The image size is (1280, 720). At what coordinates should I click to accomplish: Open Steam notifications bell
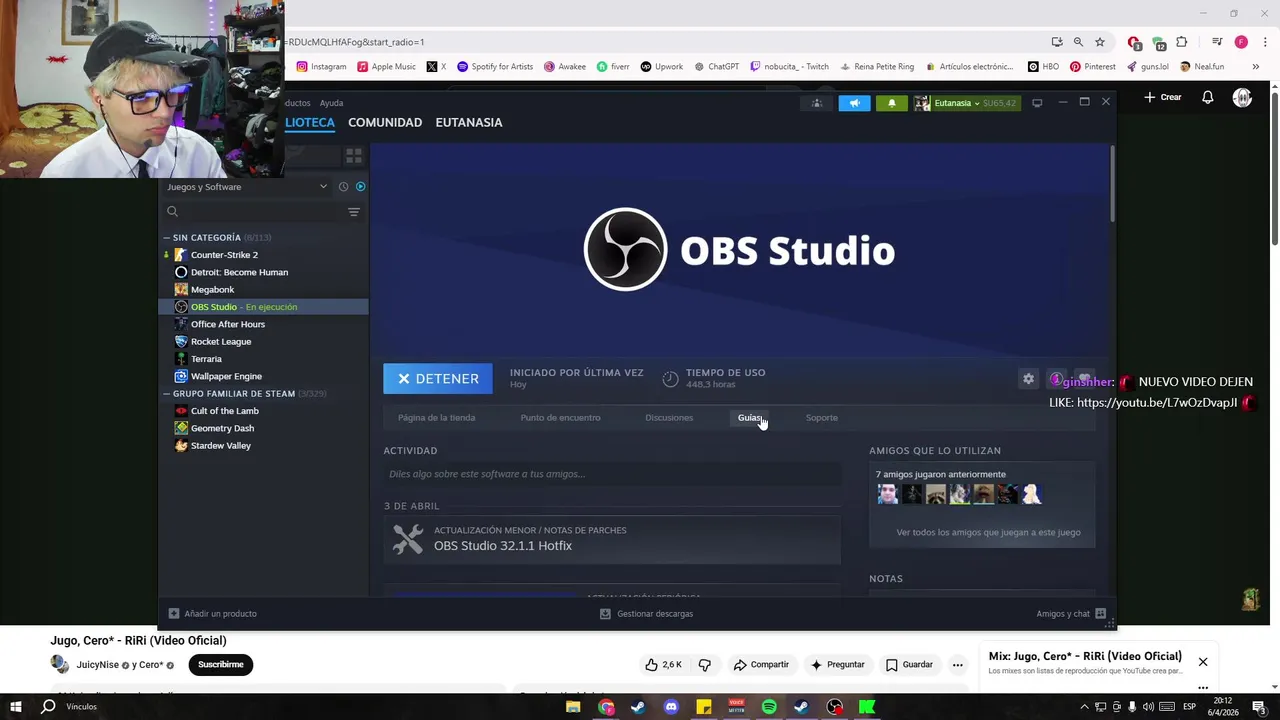click(892, 103)
